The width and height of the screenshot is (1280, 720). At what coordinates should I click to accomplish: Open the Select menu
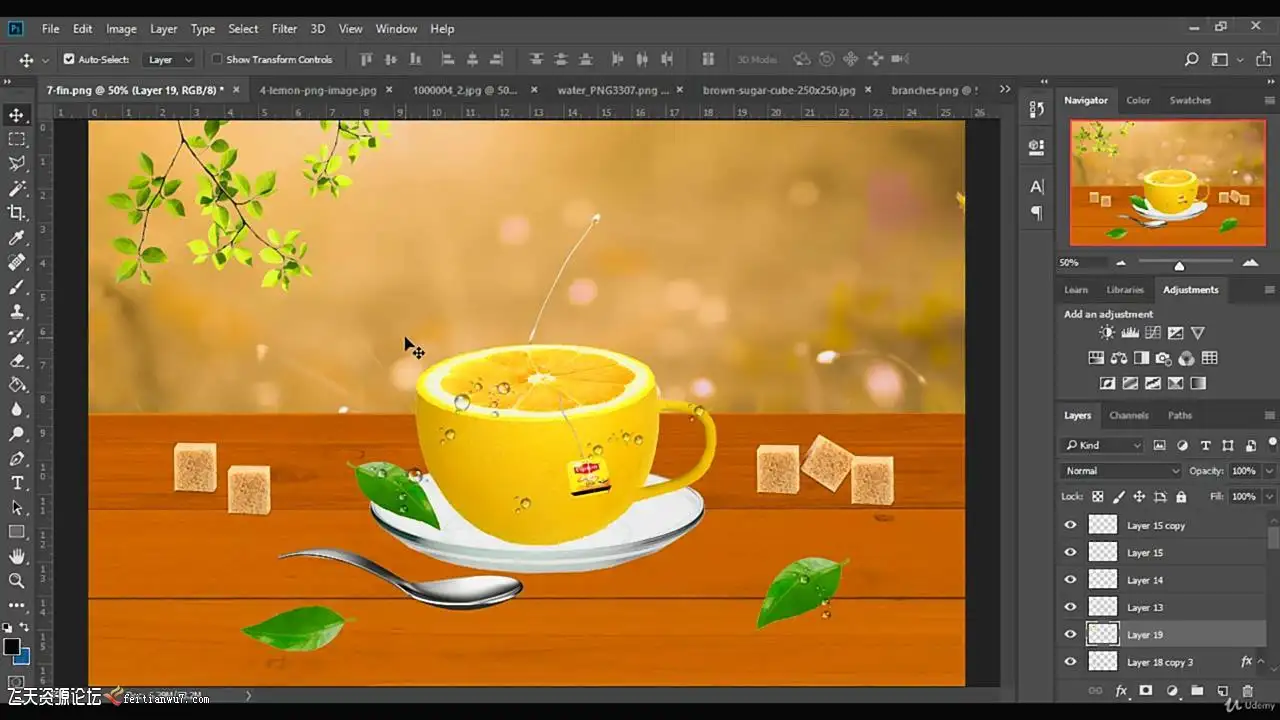pos(243,29)
